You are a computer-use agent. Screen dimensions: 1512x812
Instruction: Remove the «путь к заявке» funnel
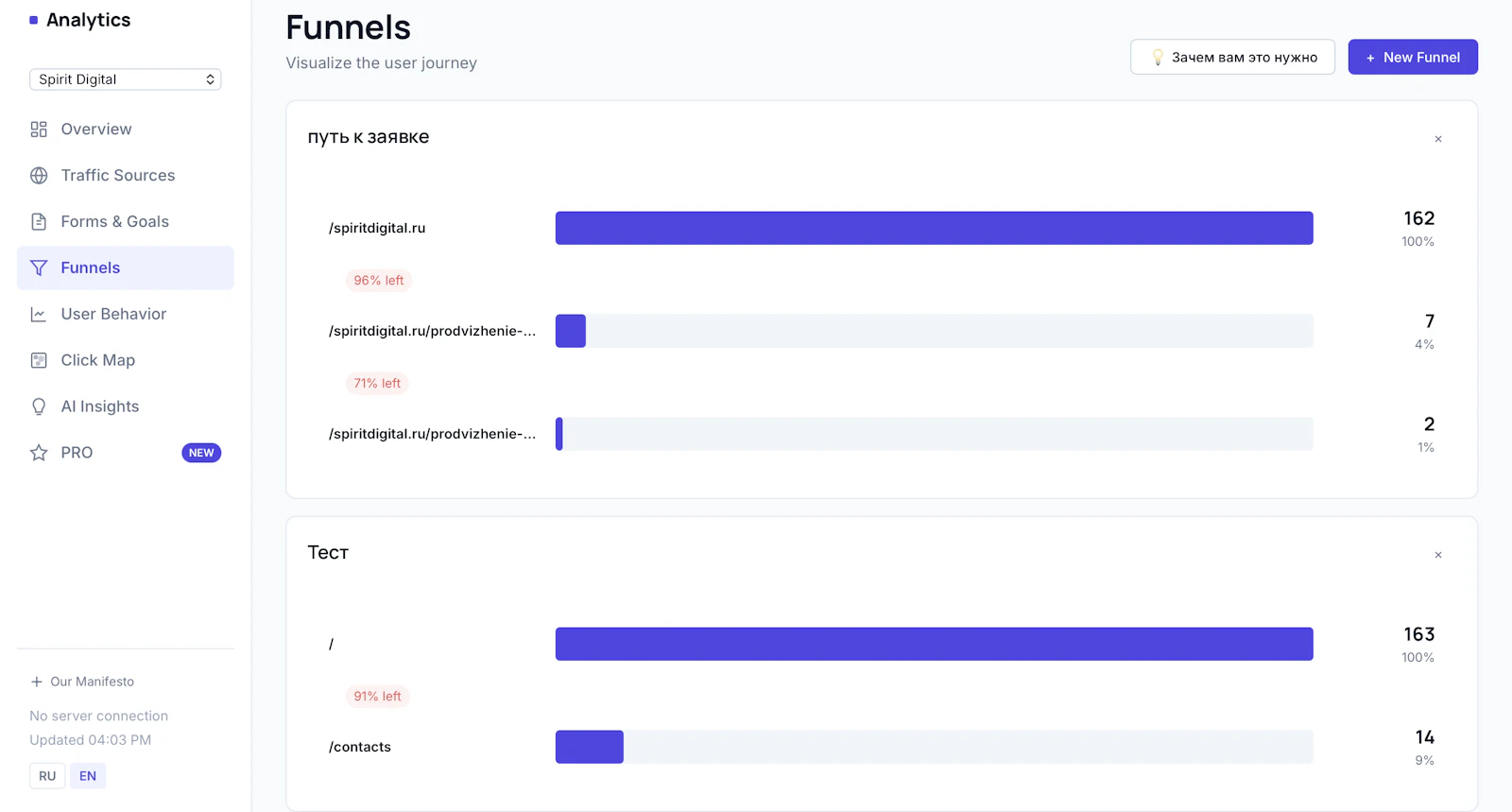1438,139
